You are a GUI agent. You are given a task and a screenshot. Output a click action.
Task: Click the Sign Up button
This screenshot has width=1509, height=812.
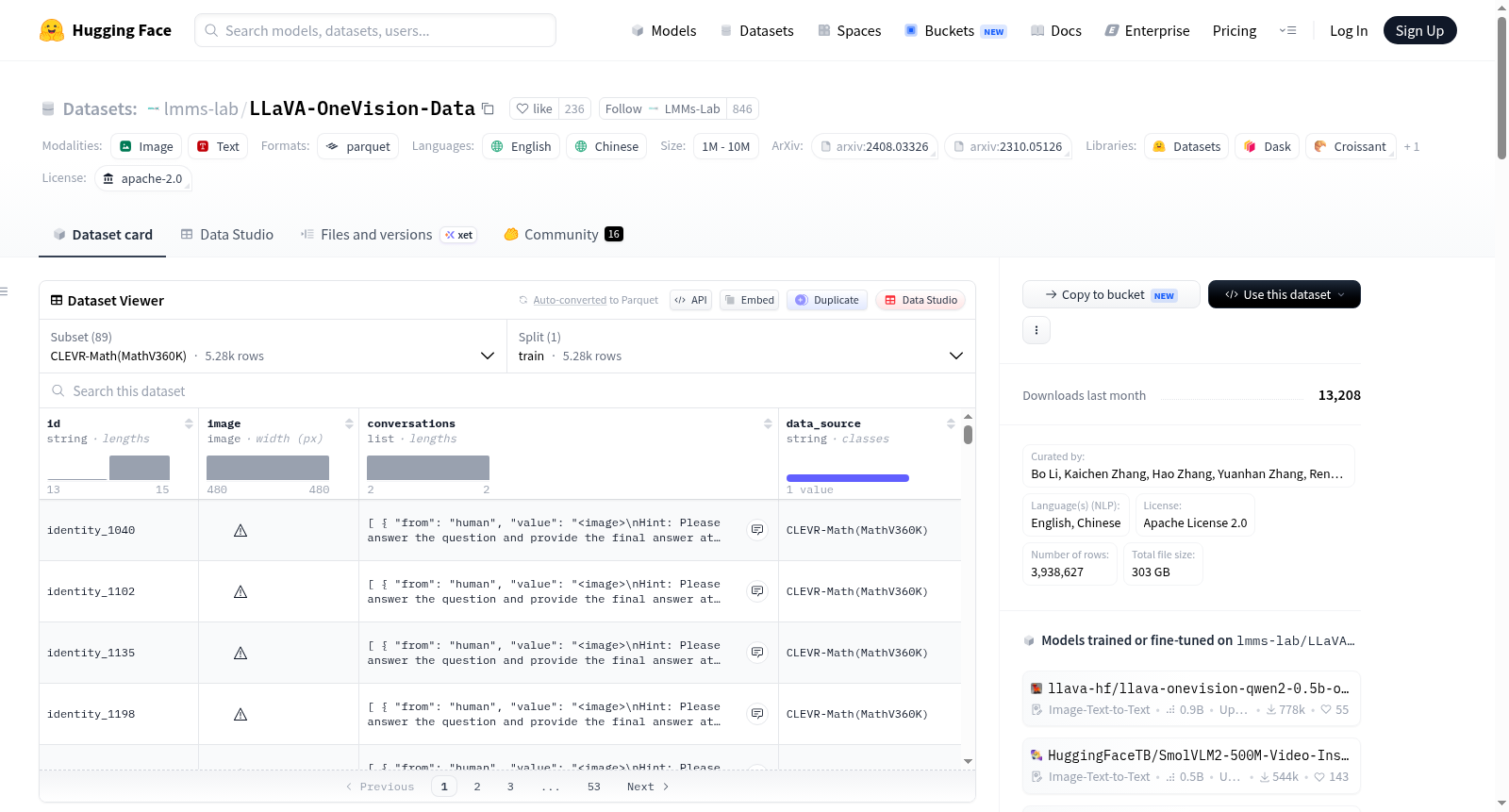pyautogui.click(x=1419, y=30)
